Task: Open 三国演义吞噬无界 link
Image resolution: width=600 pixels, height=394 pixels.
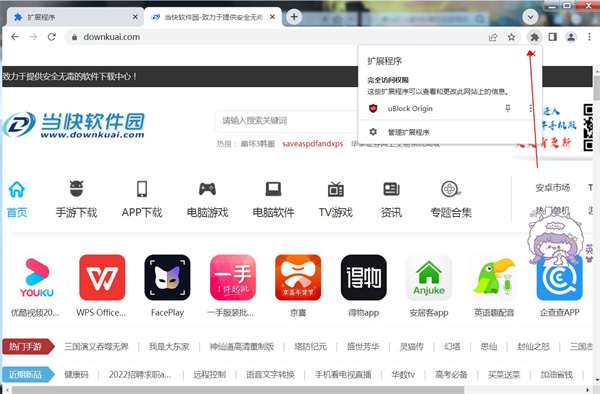Action: point(96,347)
